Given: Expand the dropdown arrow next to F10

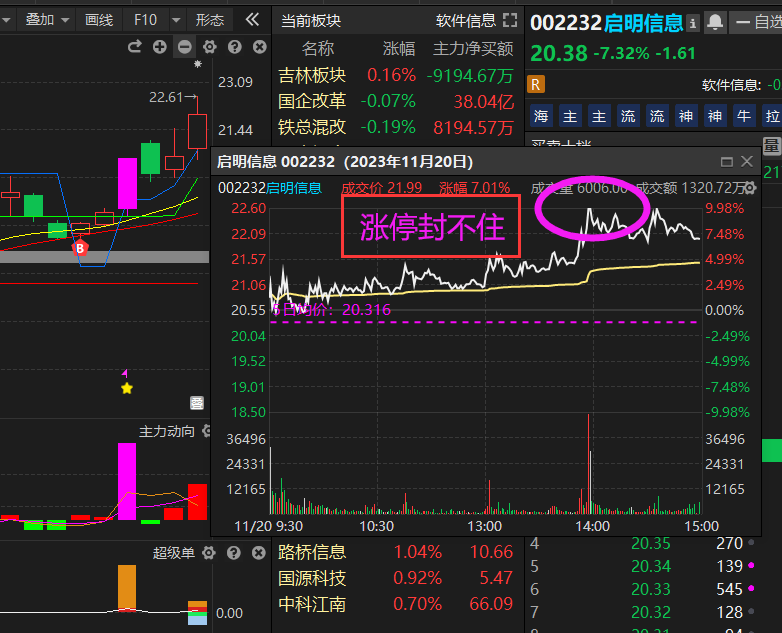Looking at the screenshot, I should tap(176, 20).
